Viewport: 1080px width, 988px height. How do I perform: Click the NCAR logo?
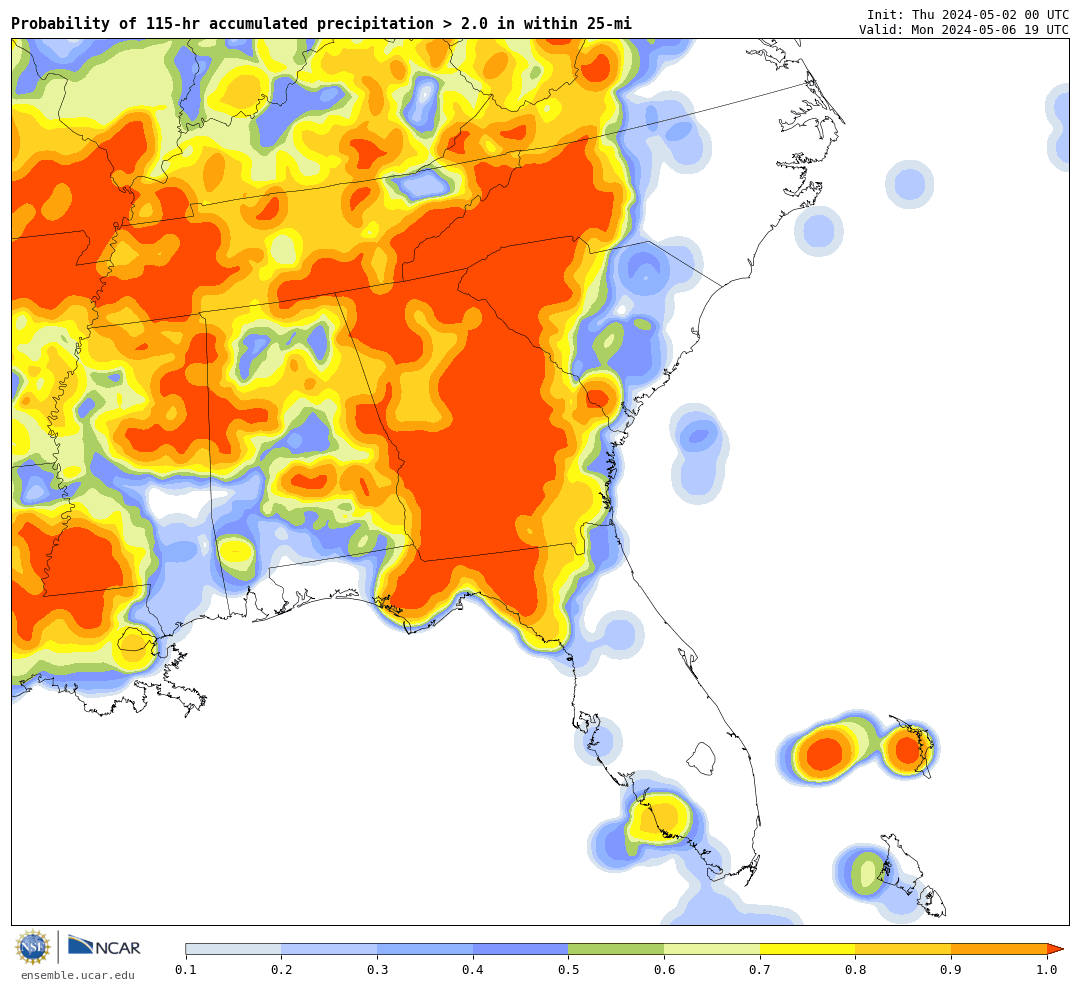coord(104,946)
